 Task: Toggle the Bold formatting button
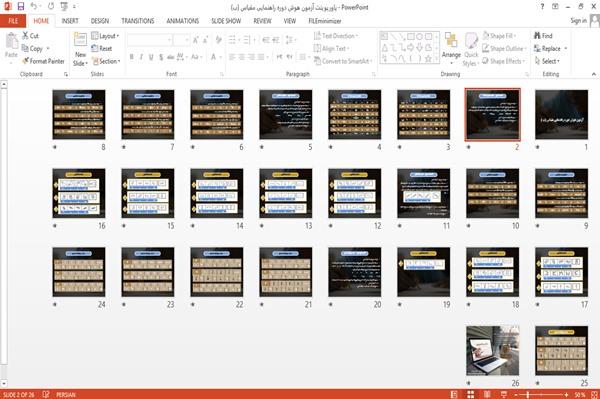tap(132, 57)
